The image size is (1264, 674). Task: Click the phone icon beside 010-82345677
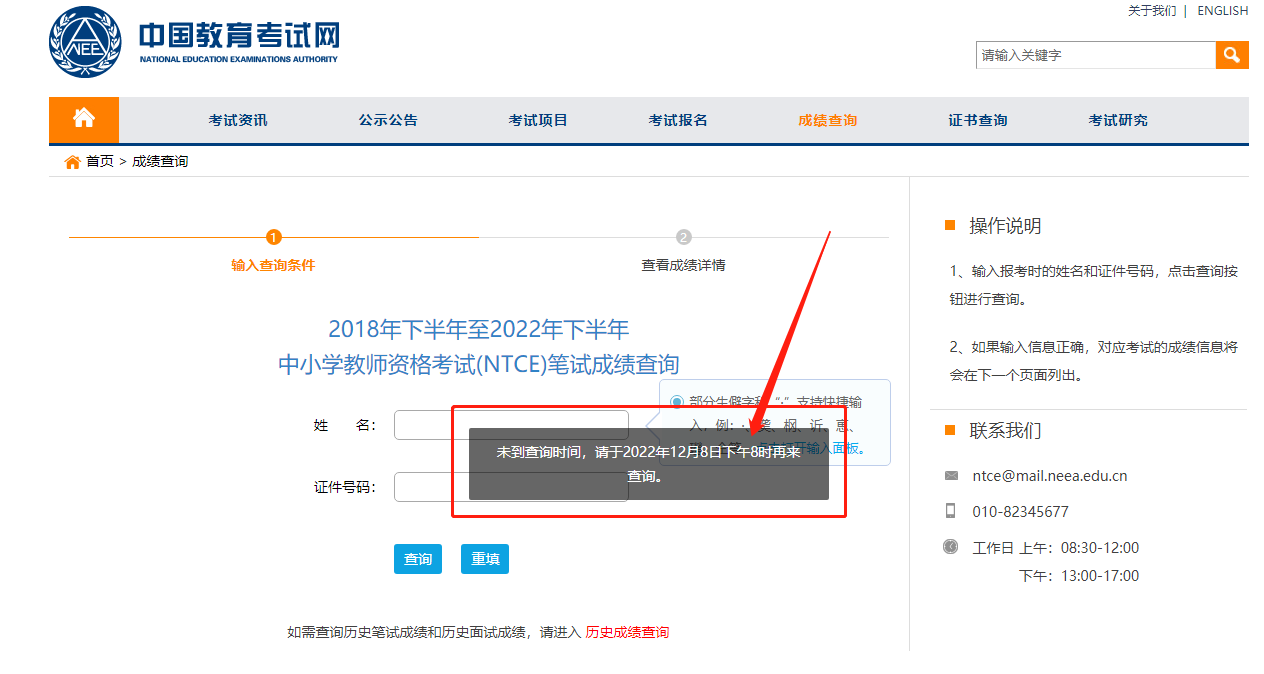click(x=950, y=511)
